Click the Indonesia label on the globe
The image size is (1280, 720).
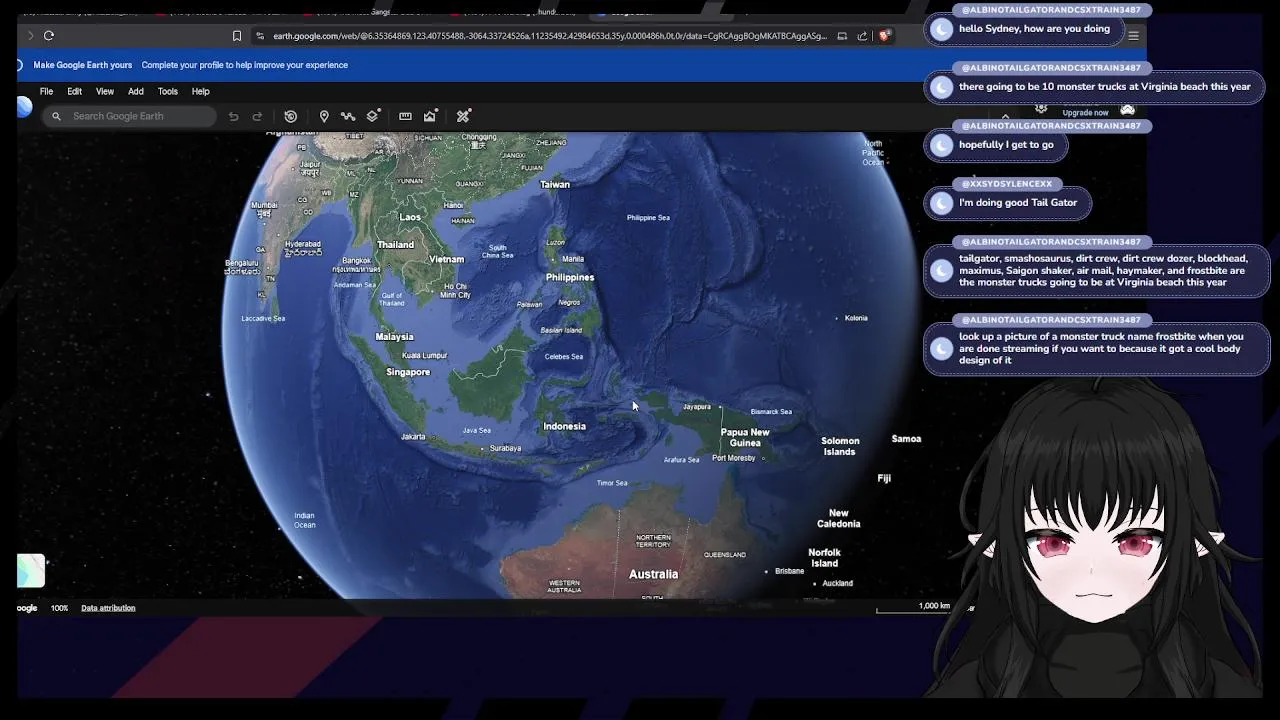click(x=564, y=426)
